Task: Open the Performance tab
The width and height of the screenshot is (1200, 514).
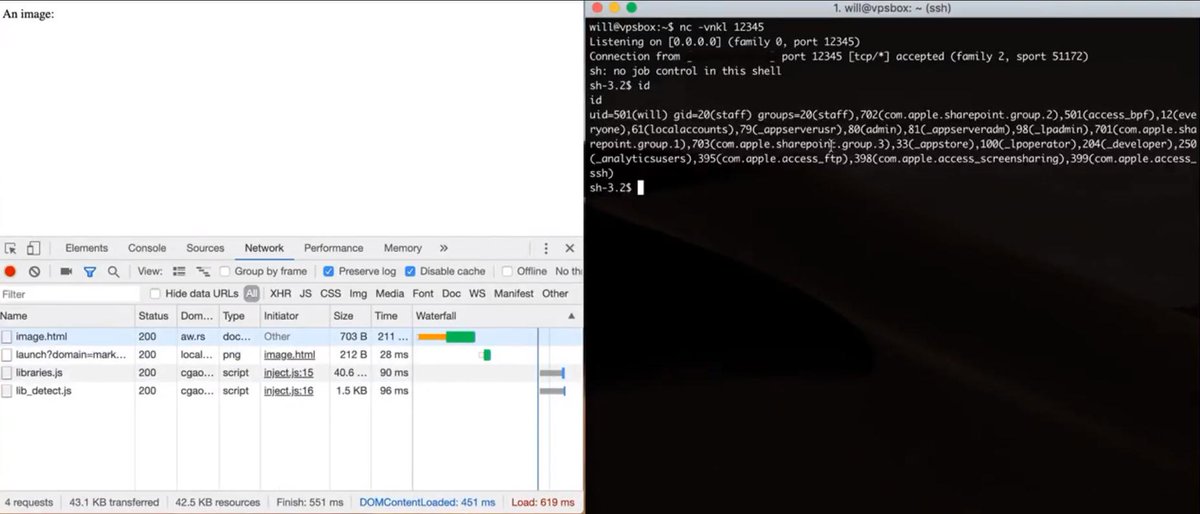Action: [334, 249]
